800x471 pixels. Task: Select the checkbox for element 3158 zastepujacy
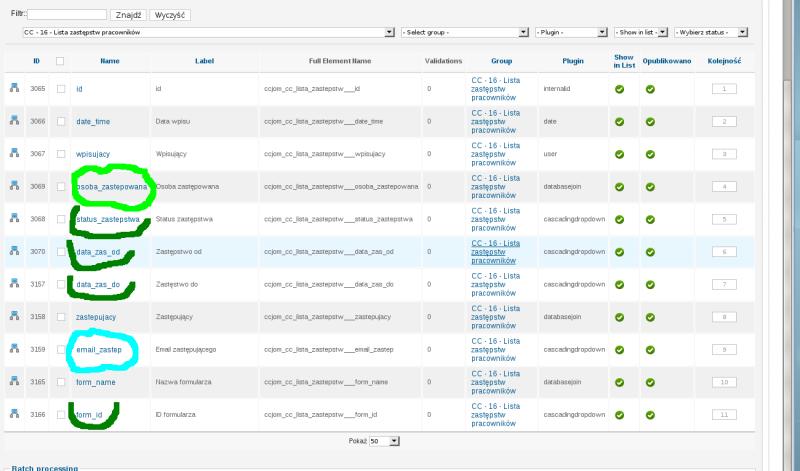point(60,316)
